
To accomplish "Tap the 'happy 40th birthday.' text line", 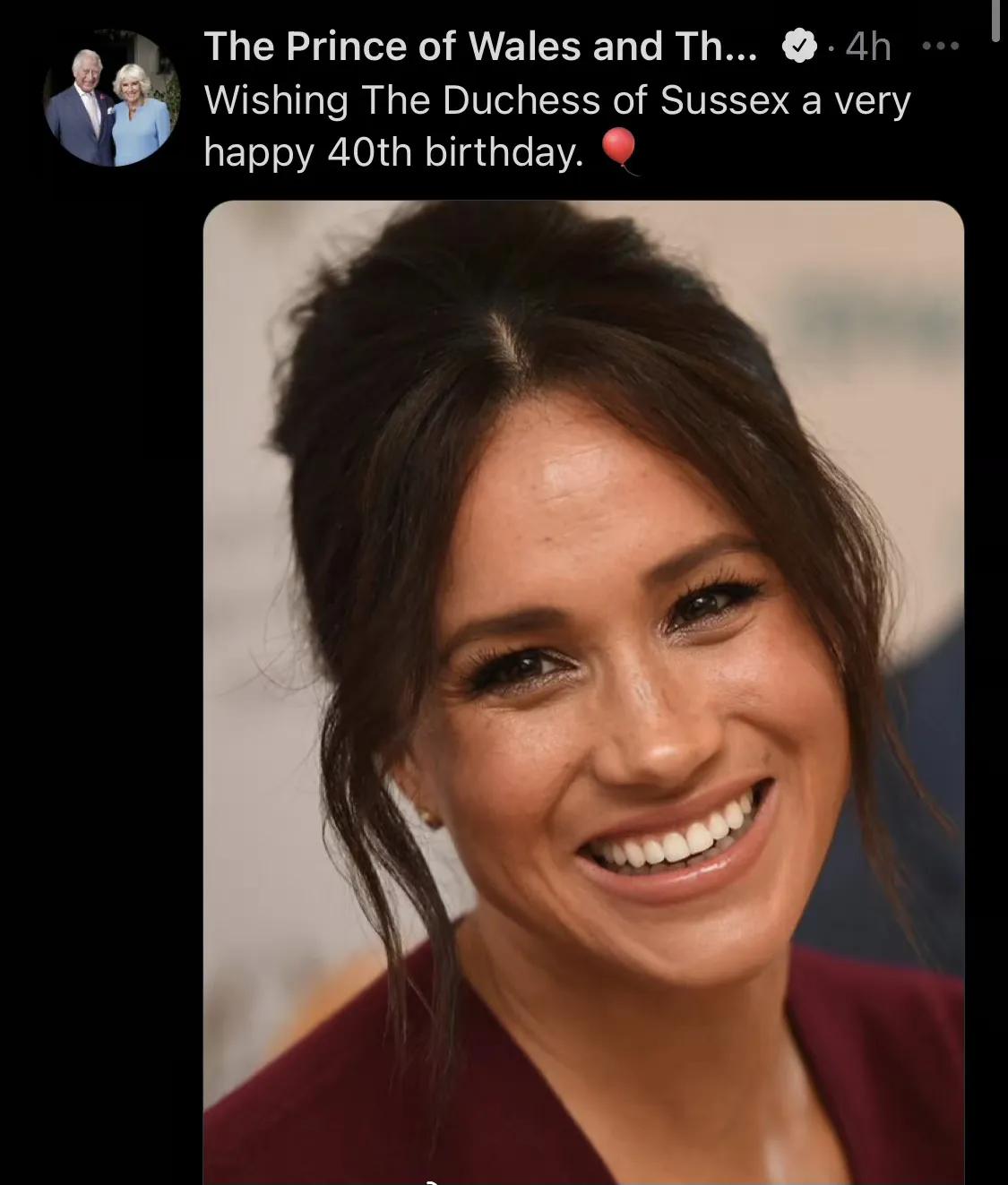I will [394, 153].
